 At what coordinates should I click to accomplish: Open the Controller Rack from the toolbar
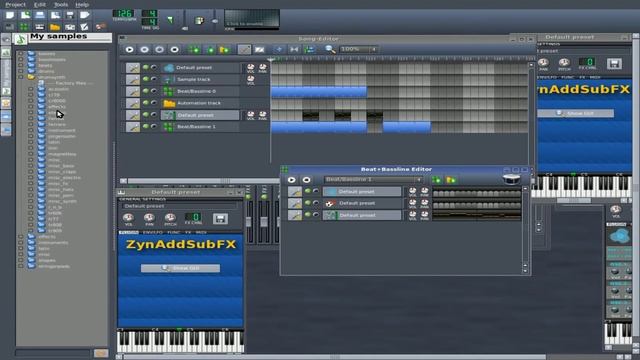coord(100,27)
